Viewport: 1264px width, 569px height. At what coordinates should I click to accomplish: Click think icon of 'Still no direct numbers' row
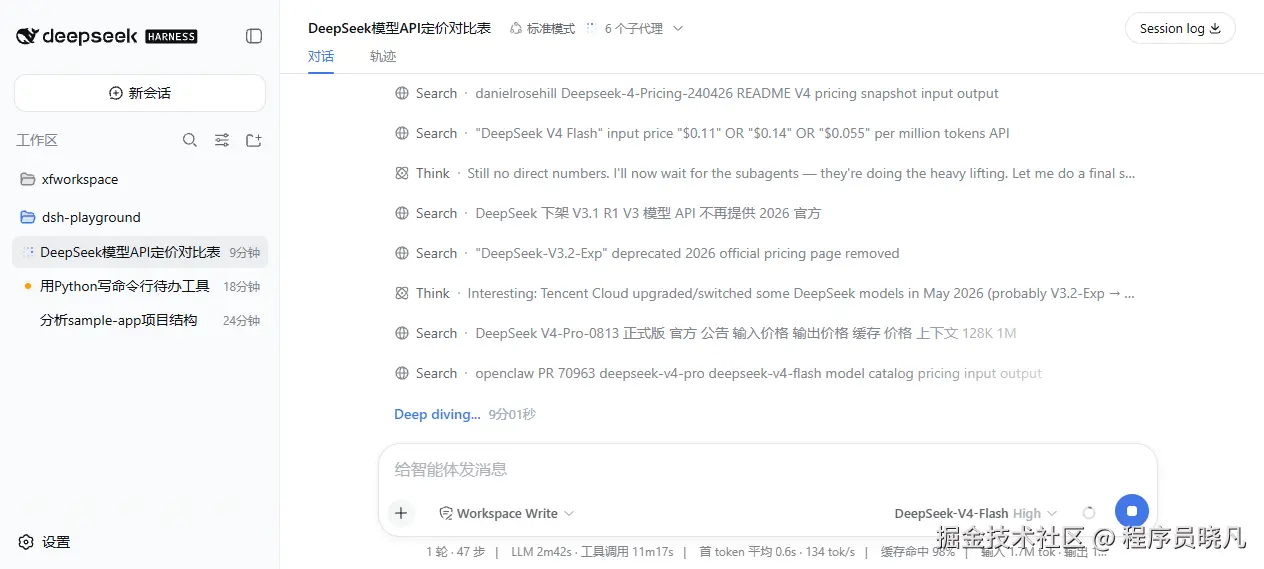402,173
